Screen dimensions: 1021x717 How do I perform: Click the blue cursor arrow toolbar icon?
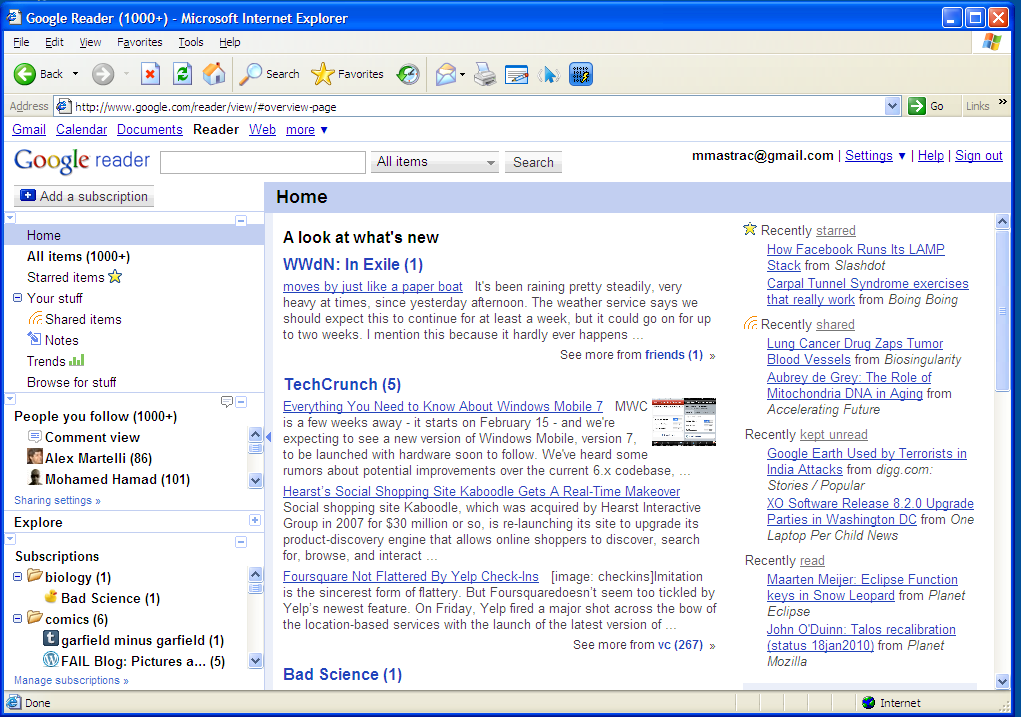(x=549, y=74)
